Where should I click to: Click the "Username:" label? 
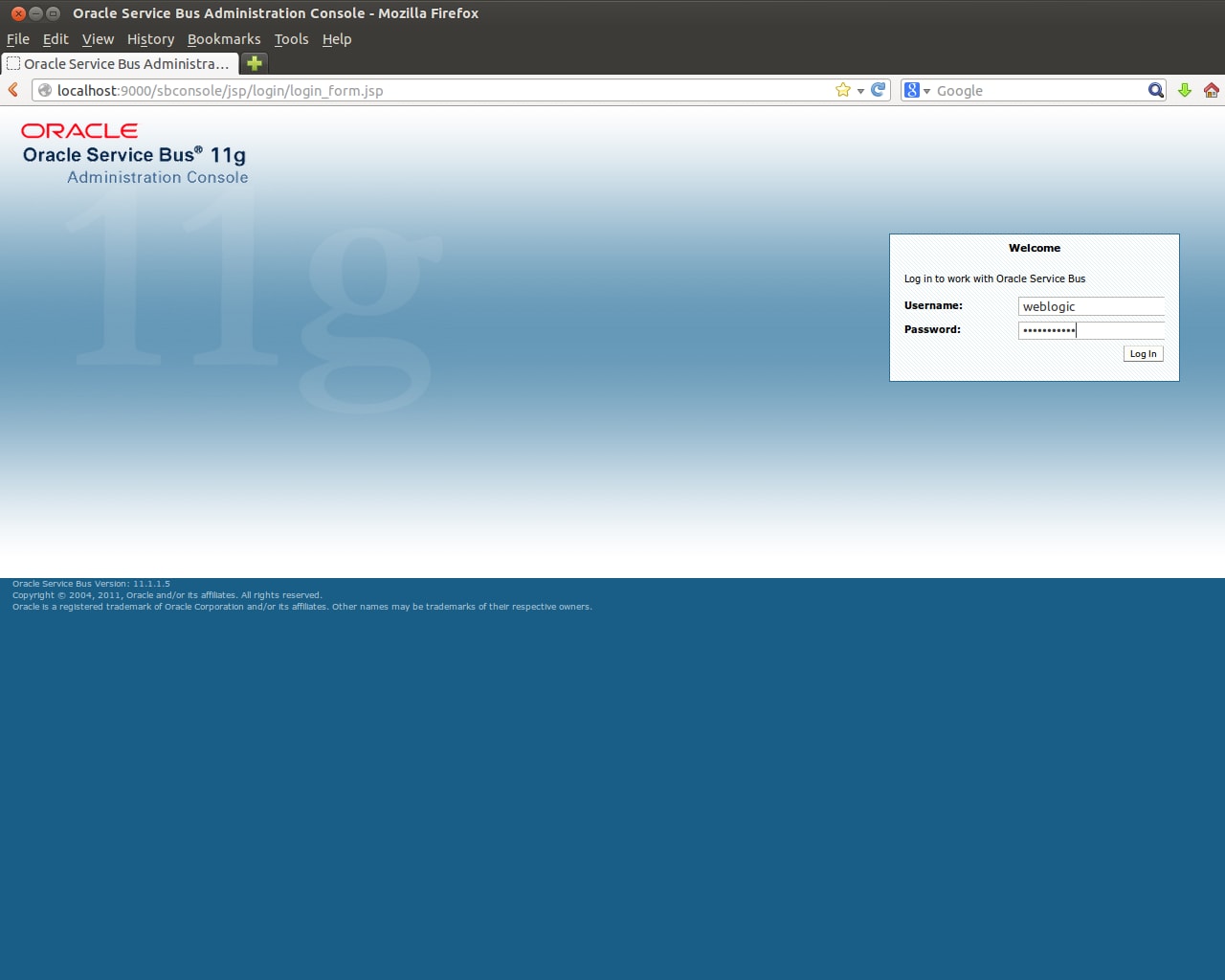(x=933, y=305)
